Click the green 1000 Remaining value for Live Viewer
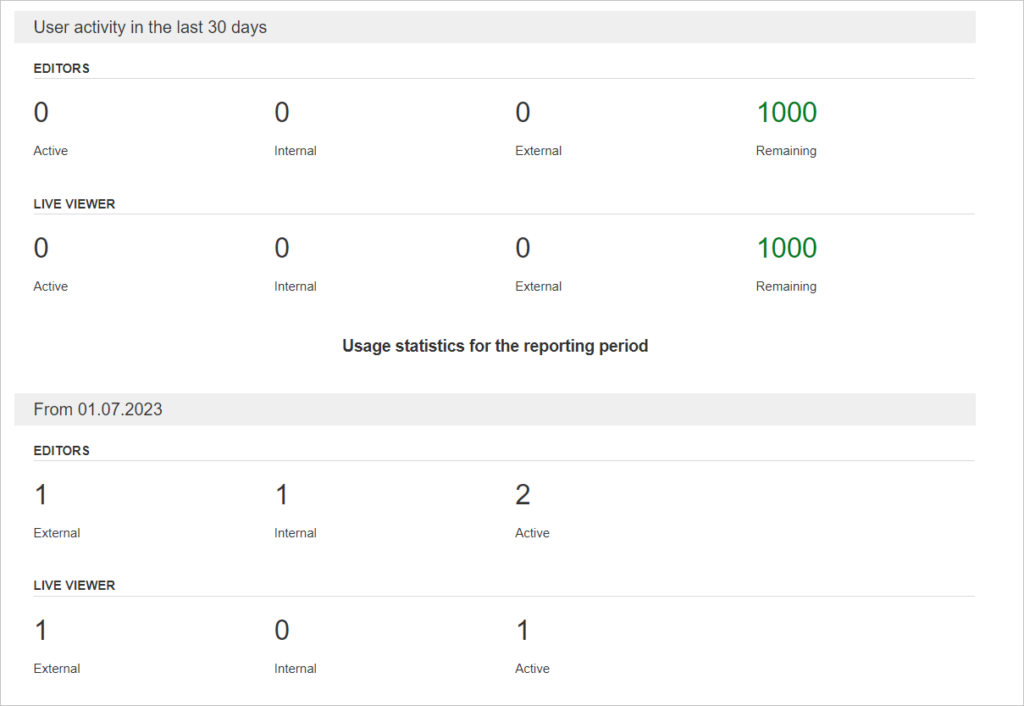This screenshot has width=1024, height=706. coord(786,248)
